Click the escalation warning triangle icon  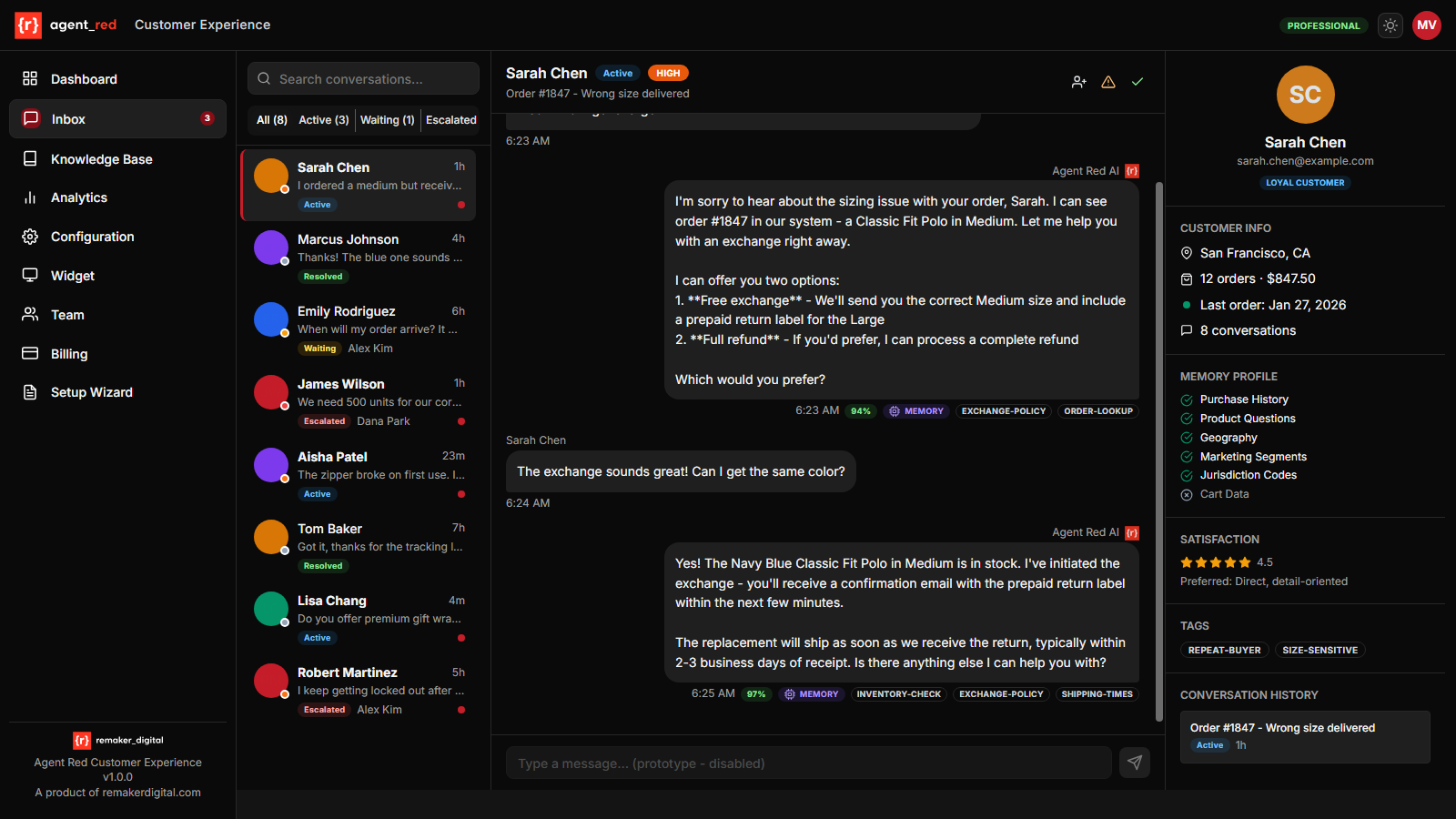tap(1108, 82)
